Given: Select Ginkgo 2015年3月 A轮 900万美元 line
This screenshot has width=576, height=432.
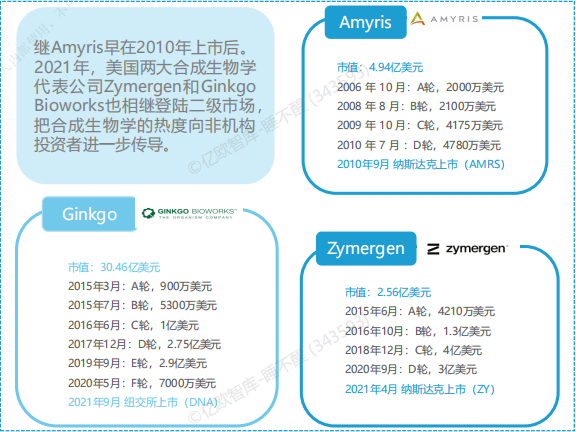Looking at the screenshot, I should coord(140,287).
